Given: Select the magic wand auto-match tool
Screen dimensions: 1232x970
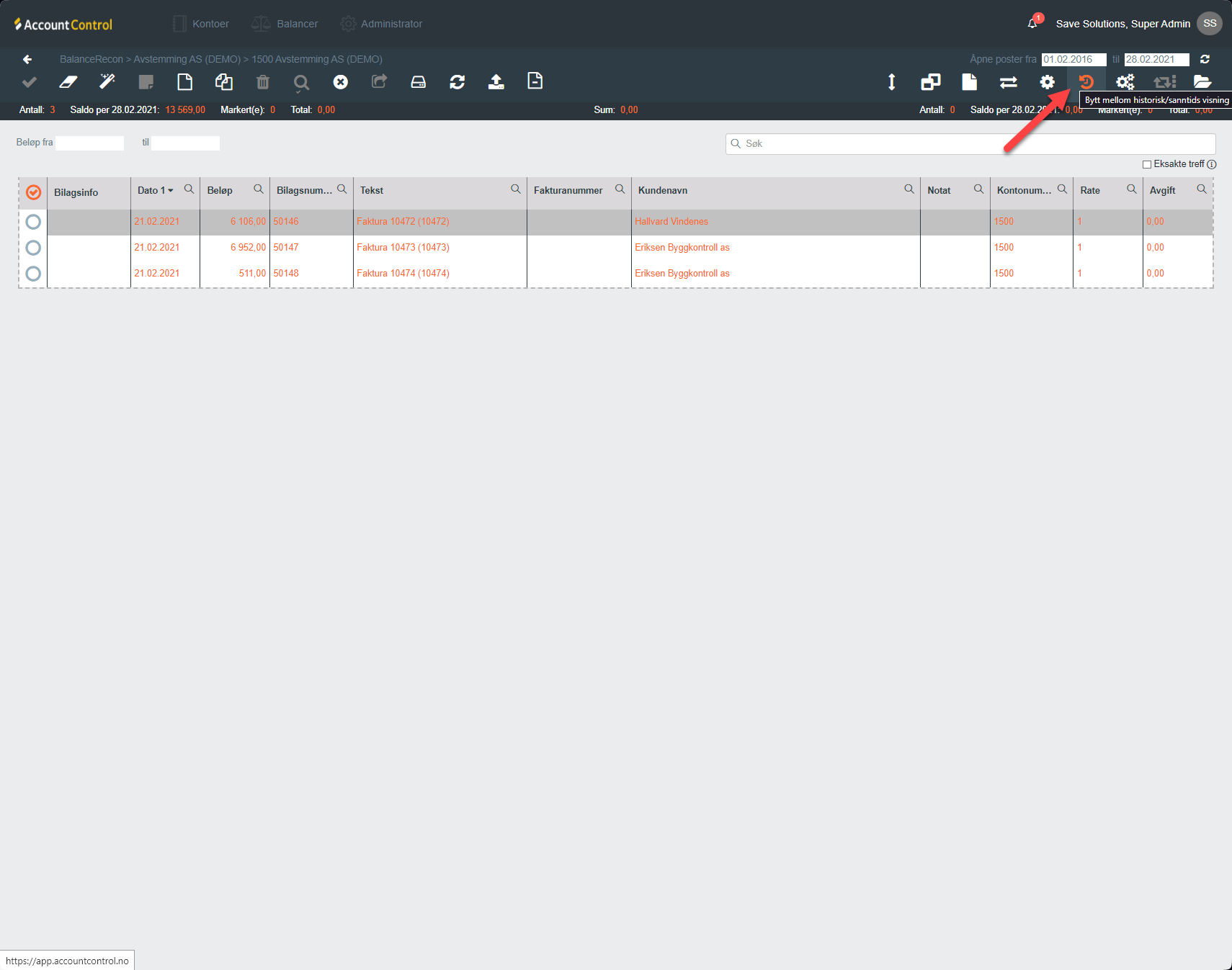Looking at the screenshot, I should click(107, 82).
